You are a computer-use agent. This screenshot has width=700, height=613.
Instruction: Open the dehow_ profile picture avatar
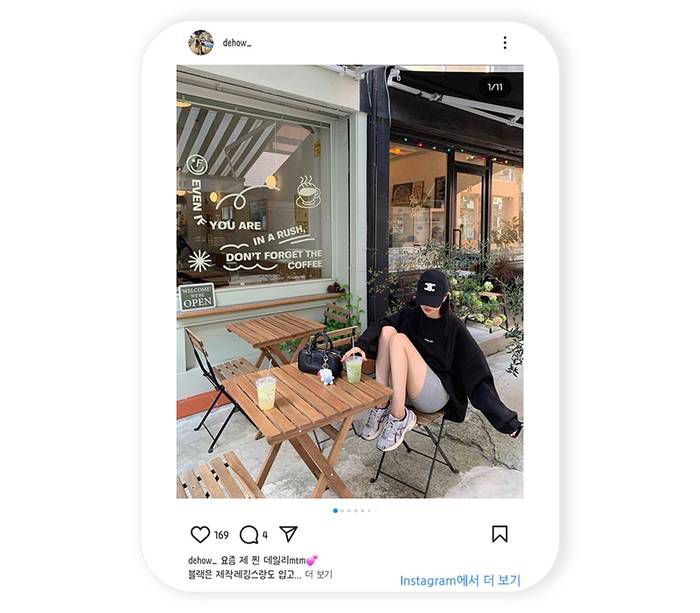[x=201, y=43]
